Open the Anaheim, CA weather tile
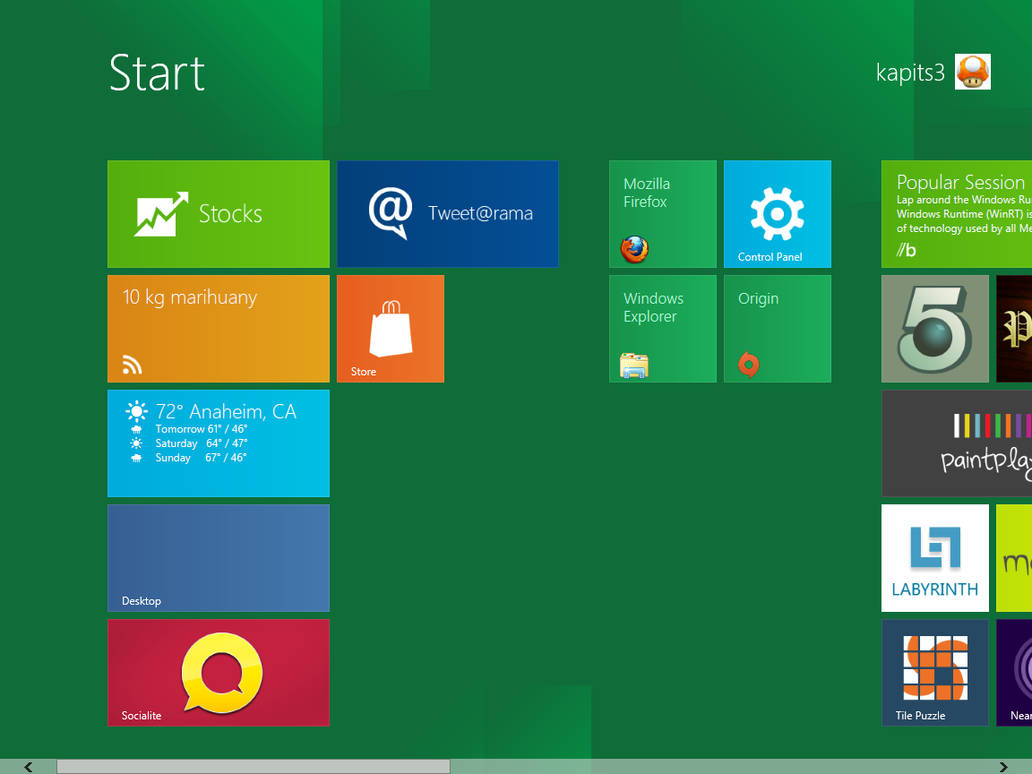1032x774 pixels. click(x=219, y=443)
